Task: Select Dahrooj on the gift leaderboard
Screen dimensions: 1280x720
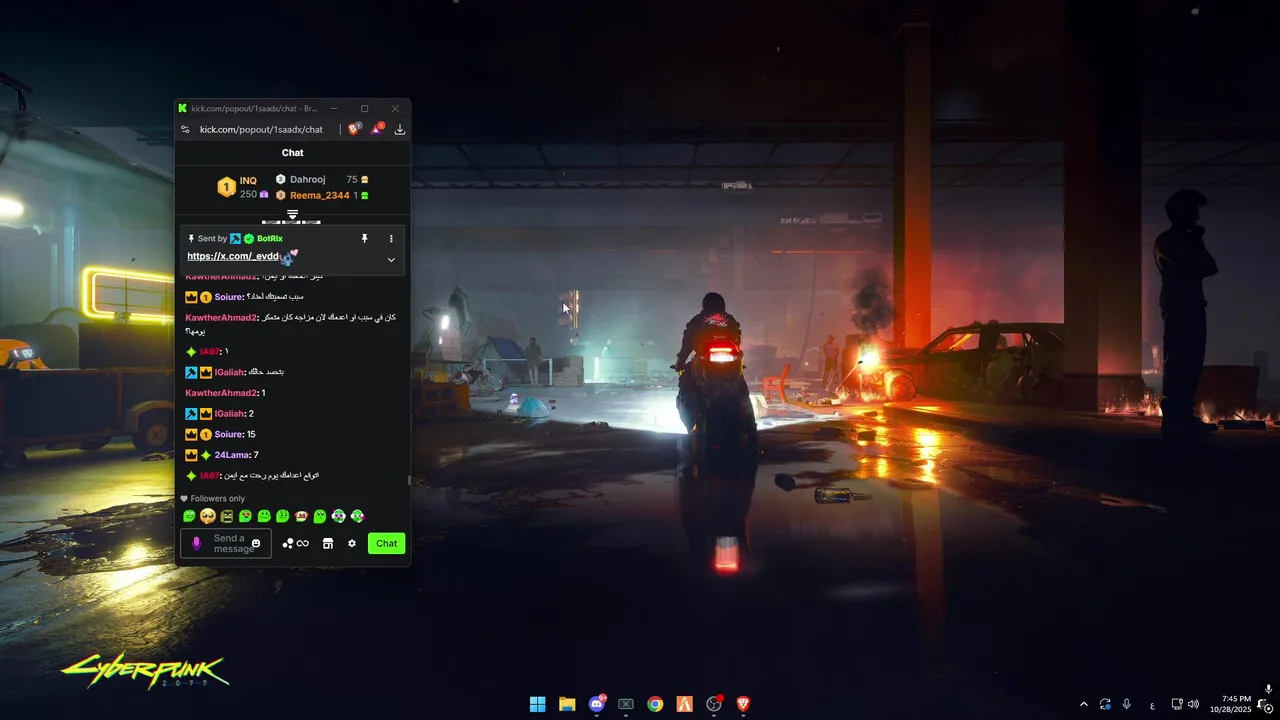Action: tap(307, 179)
